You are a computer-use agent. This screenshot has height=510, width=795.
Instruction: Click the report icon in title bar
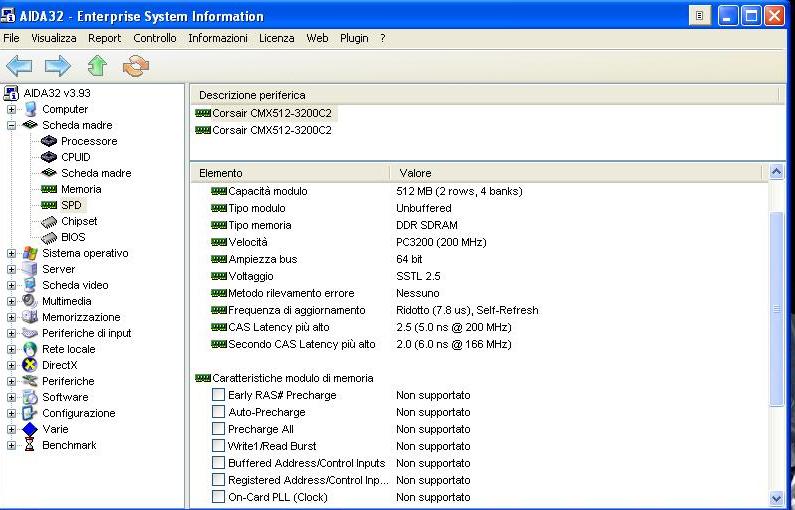click(700, 16)
